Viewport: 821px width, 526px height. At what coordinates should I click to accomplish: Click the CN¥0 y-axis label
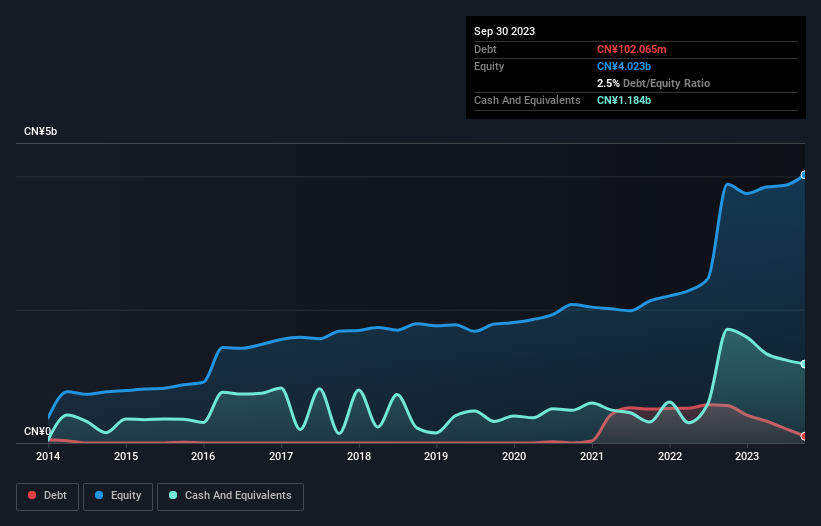point(37,431)
